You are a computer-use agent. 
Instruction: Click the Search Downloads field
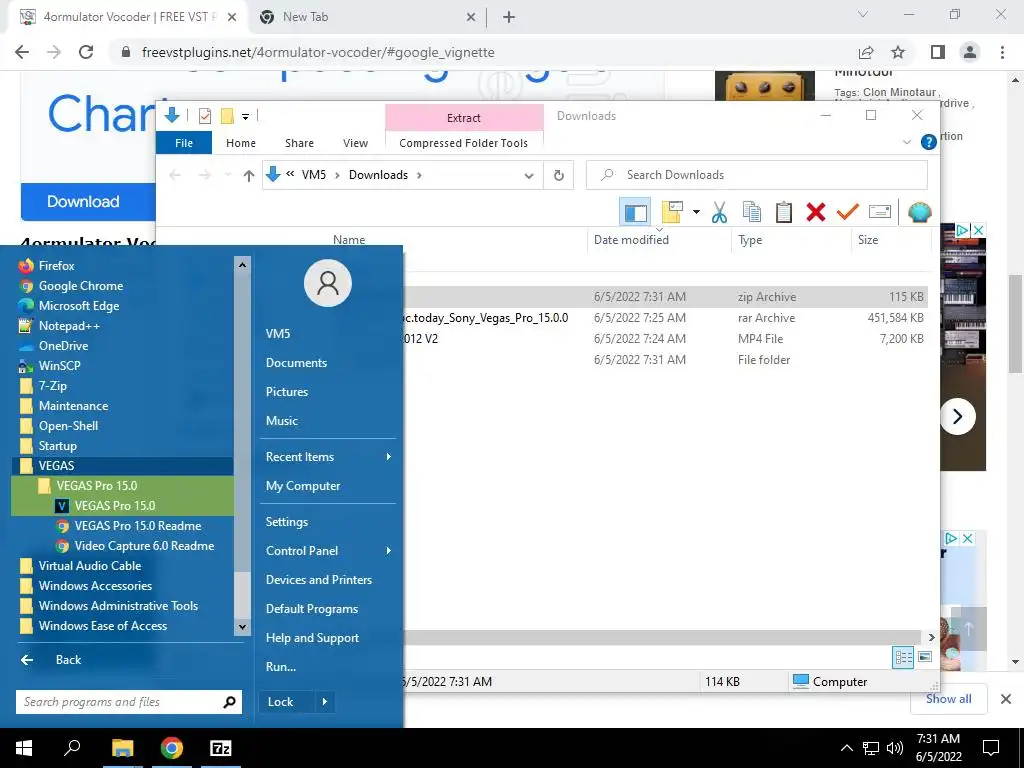point(757,175)
